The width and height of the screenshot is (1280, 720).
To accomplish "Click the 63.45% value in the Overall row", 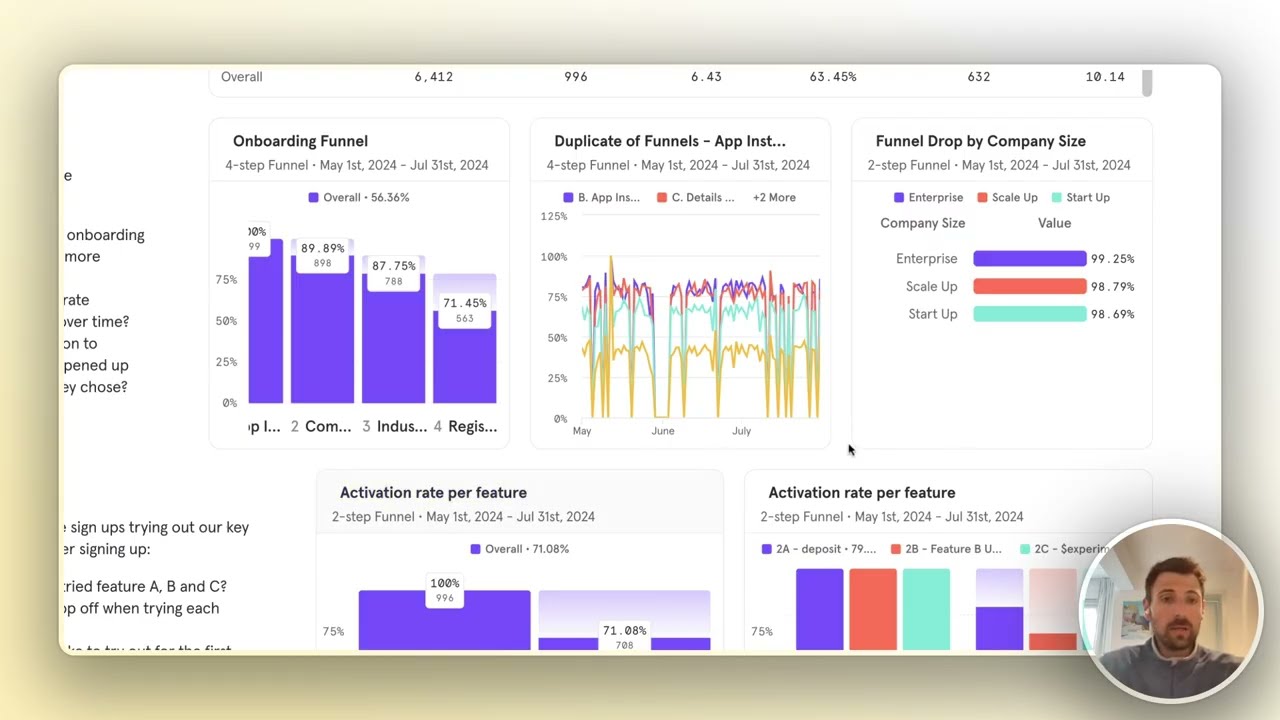I will [833, 76].
